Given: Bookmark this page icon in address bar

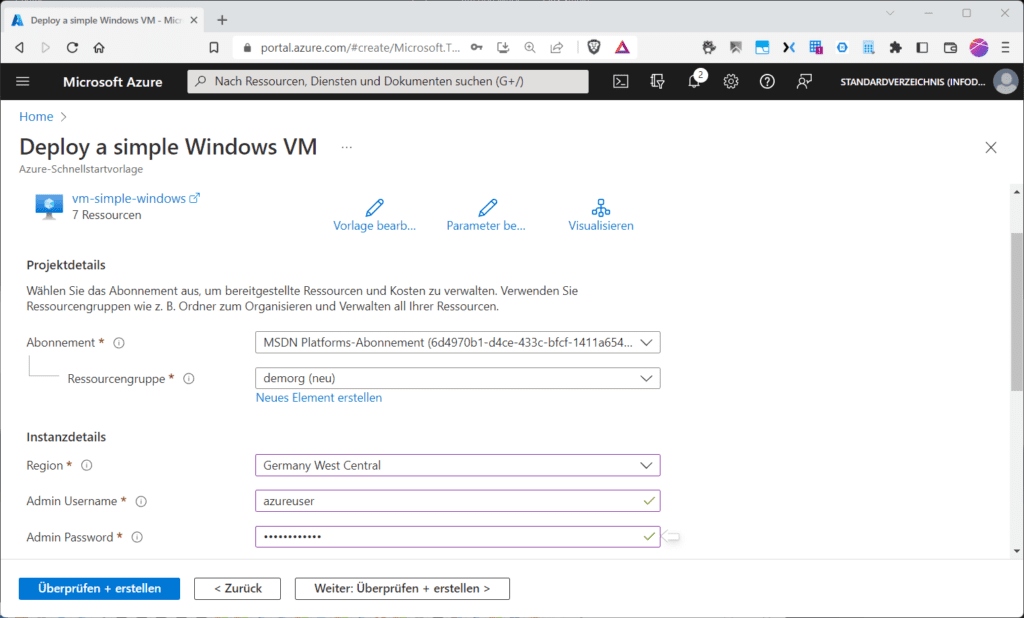Looking at the screenshot, I should coord(214,48).
